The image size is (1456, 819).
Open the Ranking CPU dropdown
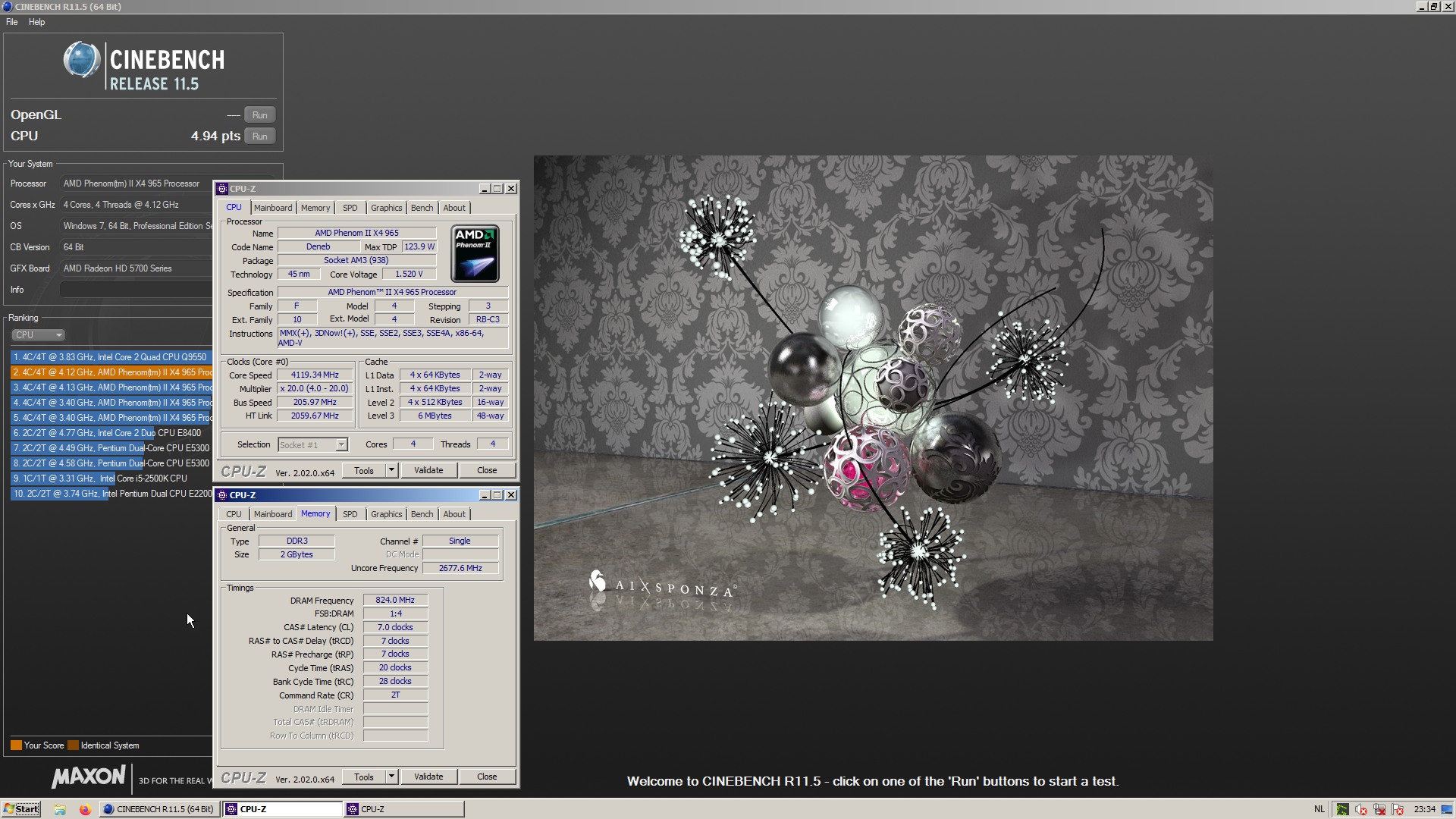(38, 335)
